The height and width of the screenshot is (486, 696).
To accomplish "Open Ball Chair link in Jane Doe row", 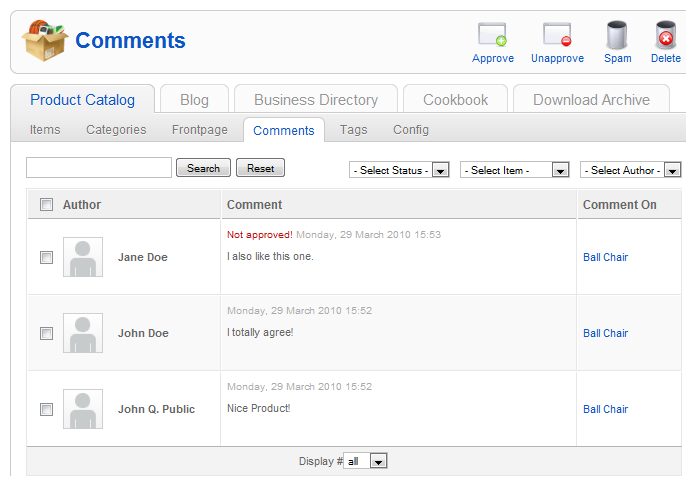I will click(605, 257).
